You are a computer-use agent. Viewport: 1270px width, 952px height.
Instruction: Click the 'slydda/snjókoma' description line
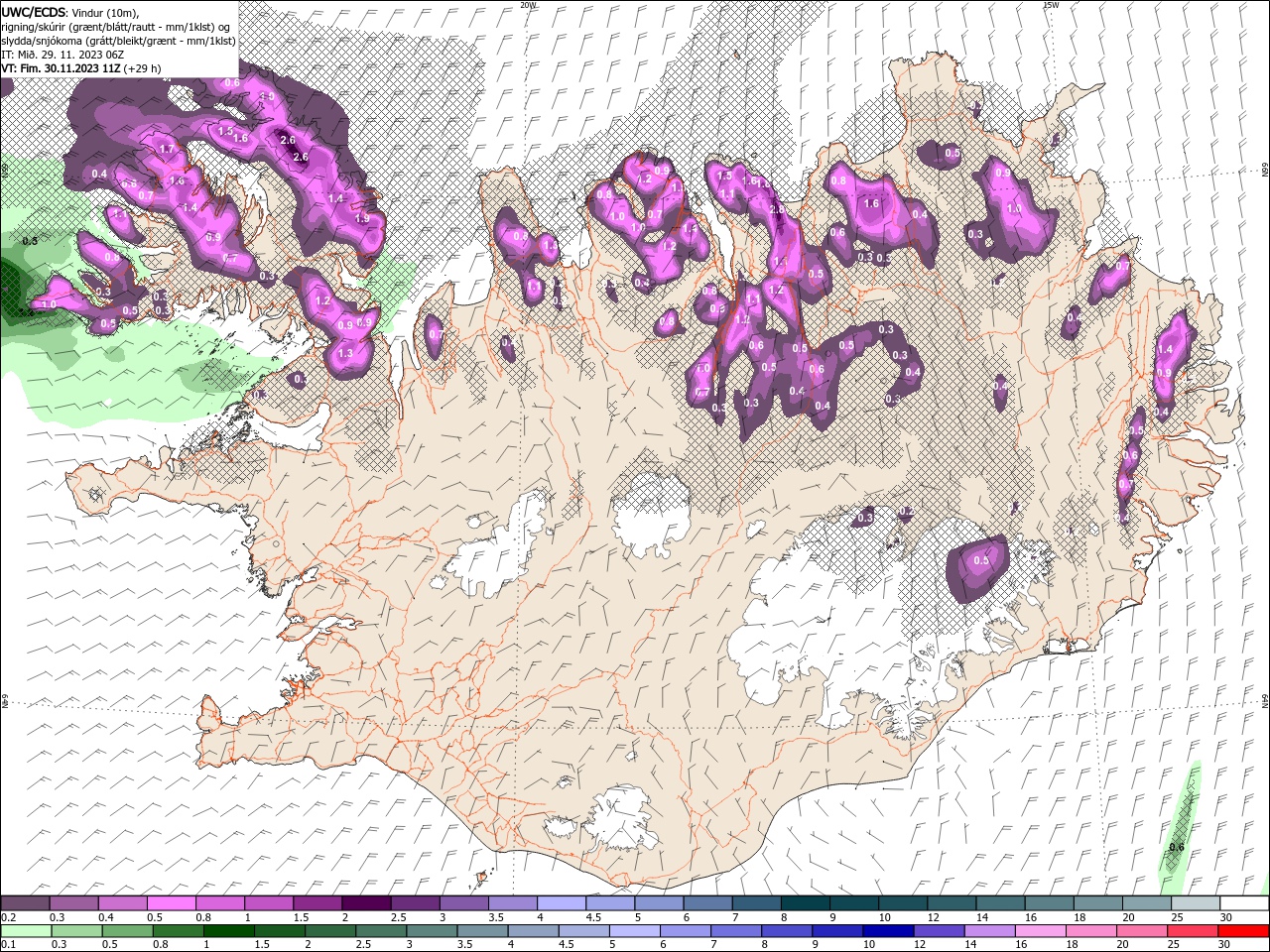(118, 41)
